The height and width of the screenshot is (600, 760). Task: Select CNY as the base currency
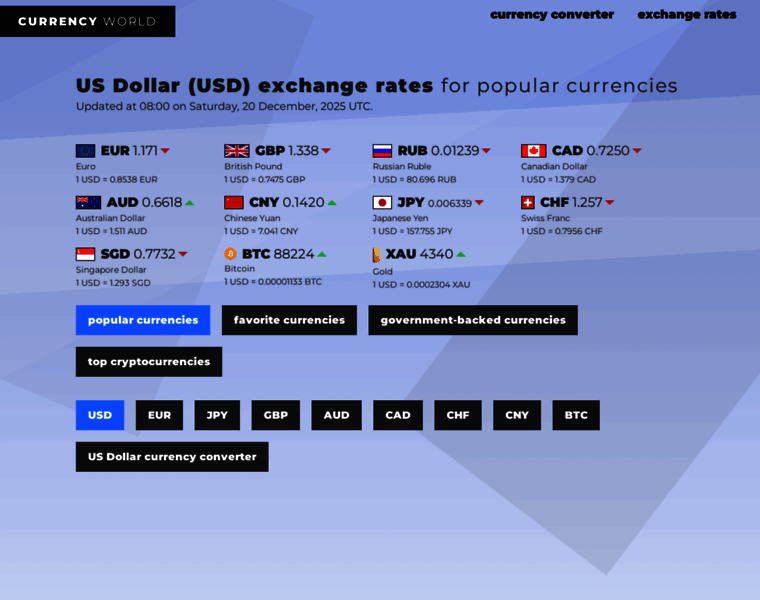click(x=517, y=415)
